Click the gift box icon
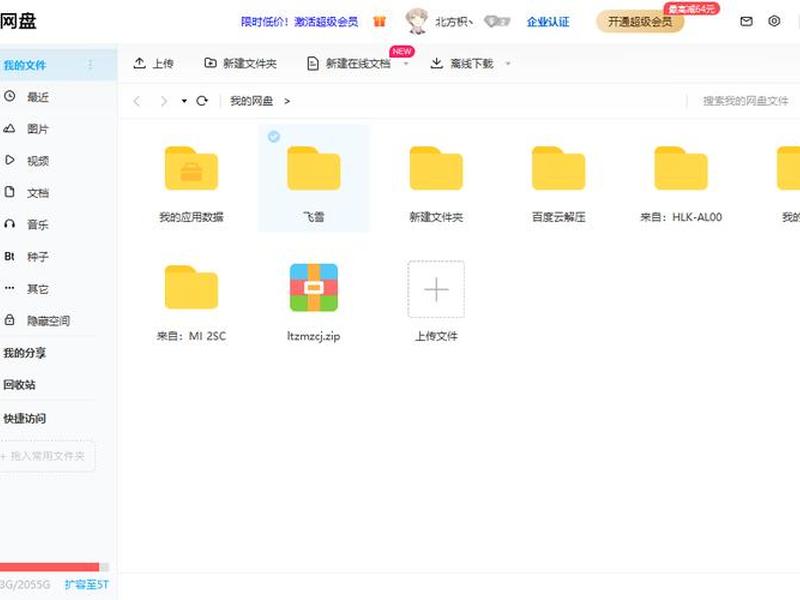The height and width of the screenshot is (600, 800). 380,21
